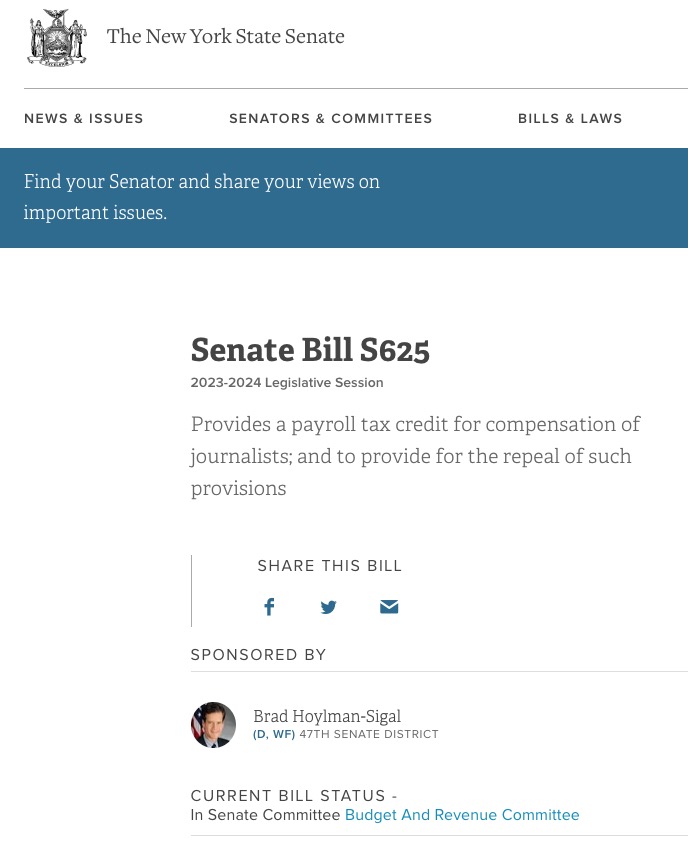Click Brad Hoylman-Sigal's profile photo
Screen dimensions: 688x849
[x=213, y=725]
